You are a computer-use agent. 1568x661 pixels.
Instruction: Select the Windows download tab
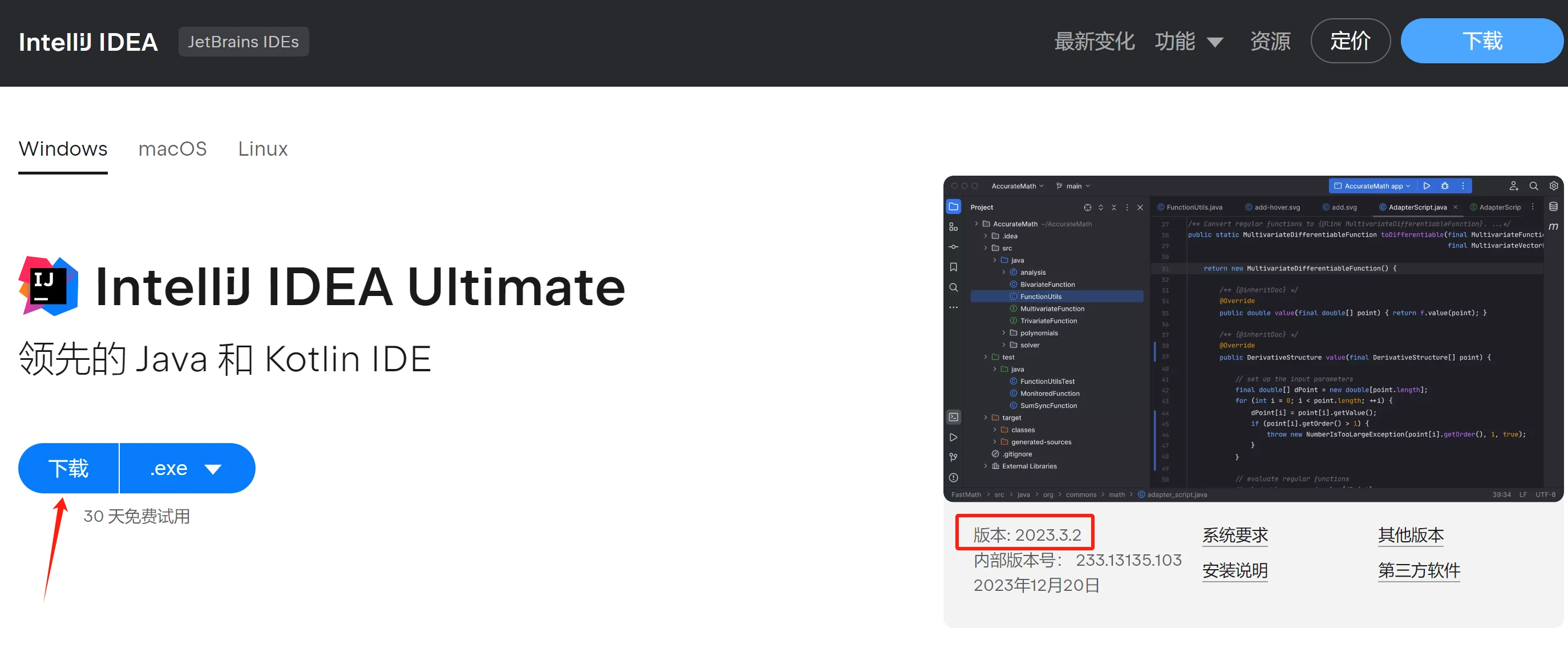tap(63, 148)
